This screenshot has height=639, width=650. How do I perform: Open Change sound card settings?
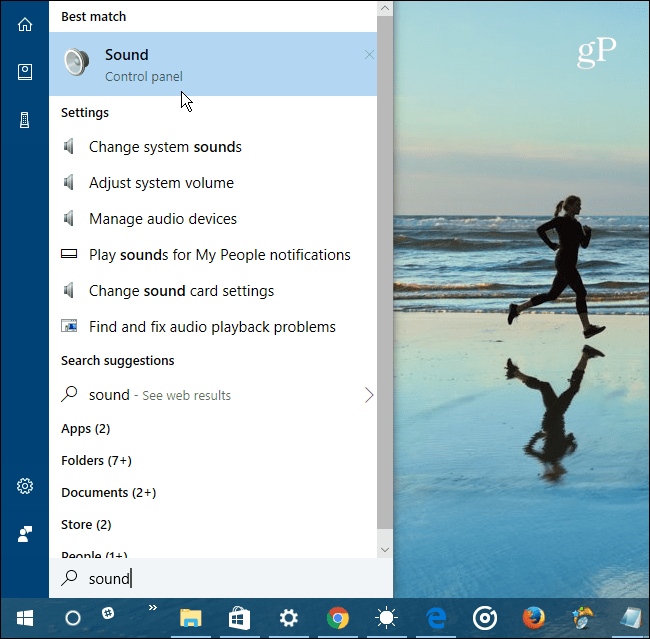coord(213,291)
